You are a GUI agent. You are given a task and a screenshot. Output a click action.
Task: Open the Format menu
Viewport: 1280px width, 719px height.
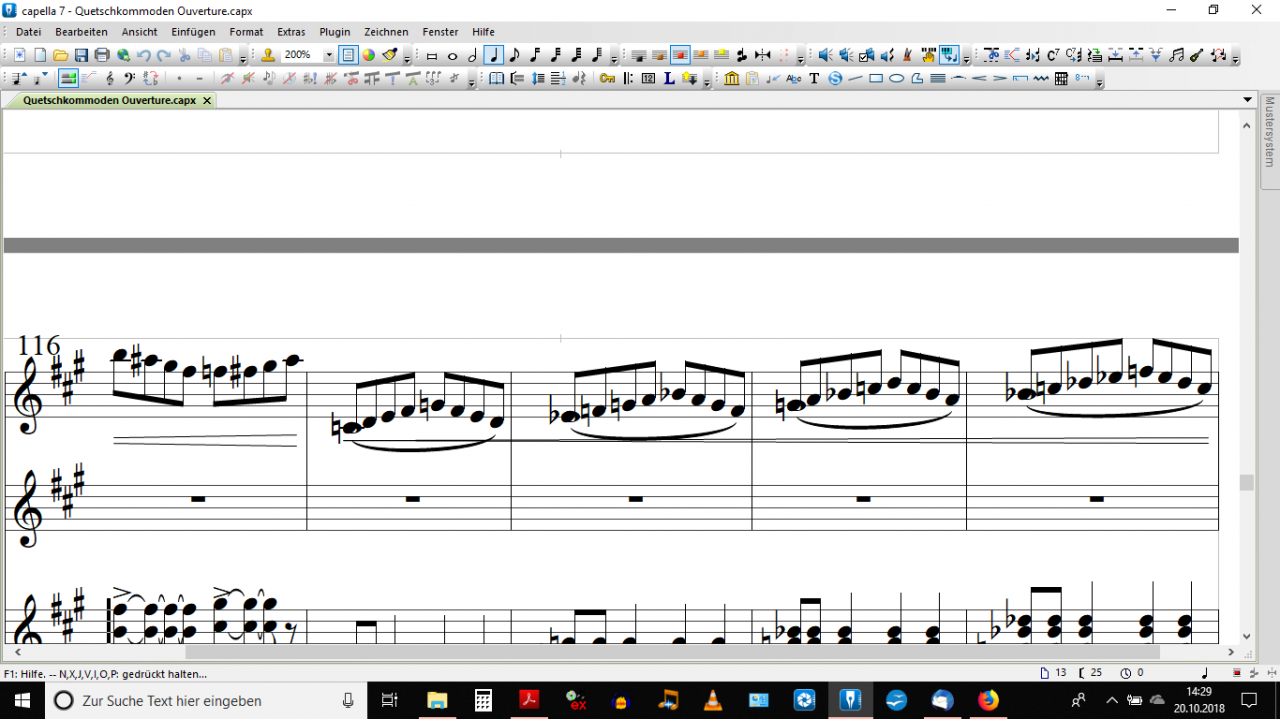246,32
